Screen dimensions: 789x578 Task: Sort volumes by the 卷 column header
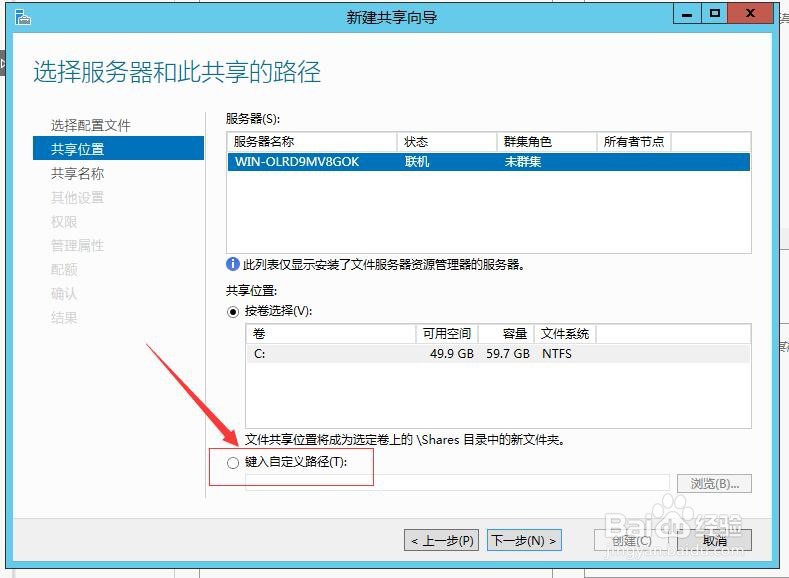(x=331, y=334)
